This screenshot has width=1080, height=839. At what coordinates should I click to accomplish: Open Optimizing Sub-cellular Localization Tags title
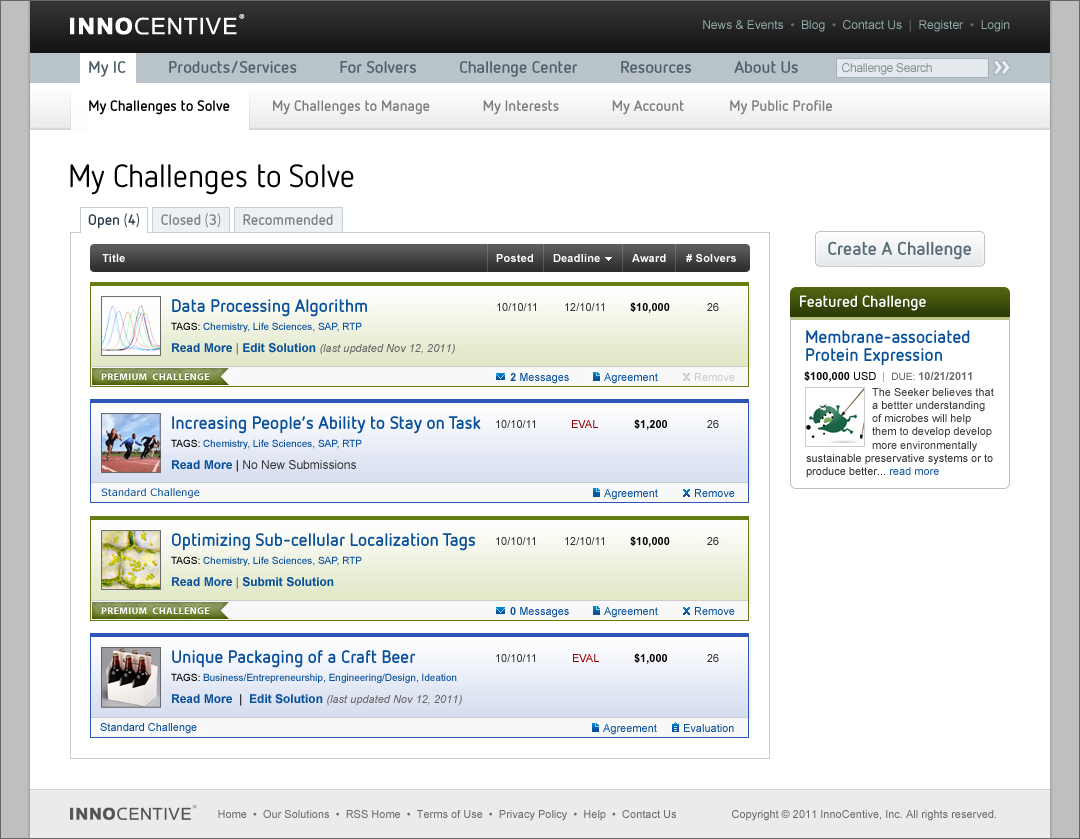[323, 540]
